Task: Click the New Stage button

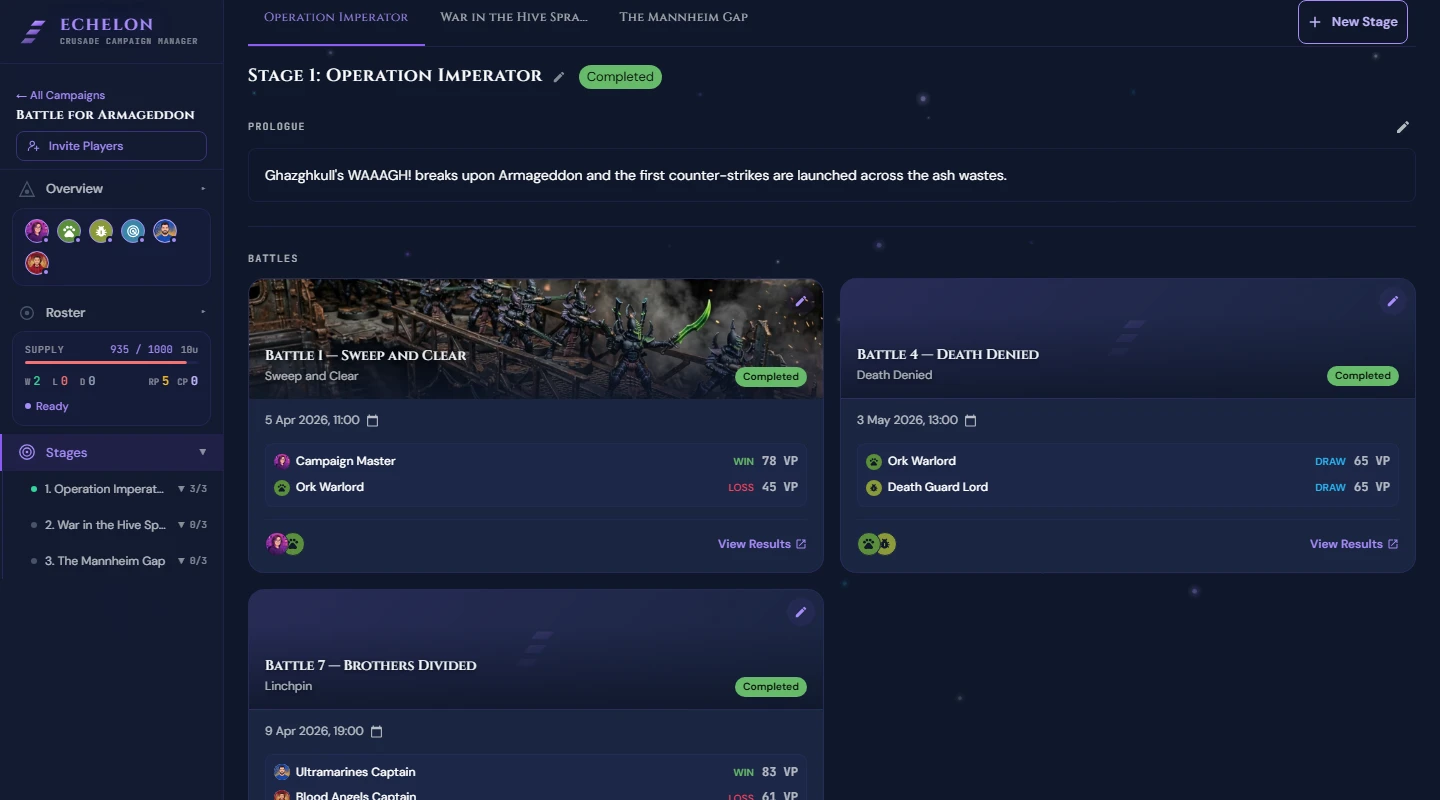Action: (1352, 22)
